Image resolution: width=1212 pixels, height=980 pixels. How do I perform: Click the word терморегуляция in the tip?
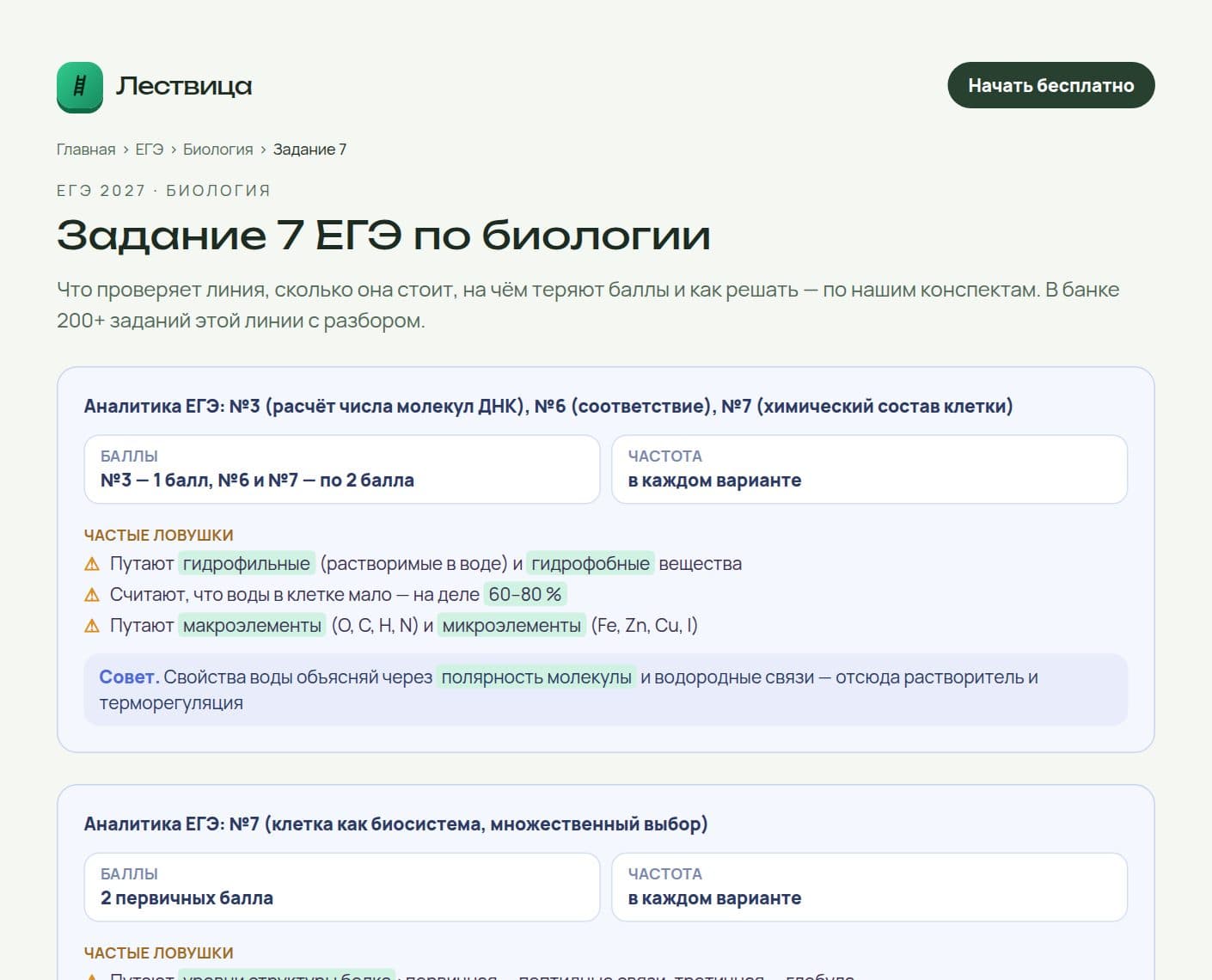point(171,703)
